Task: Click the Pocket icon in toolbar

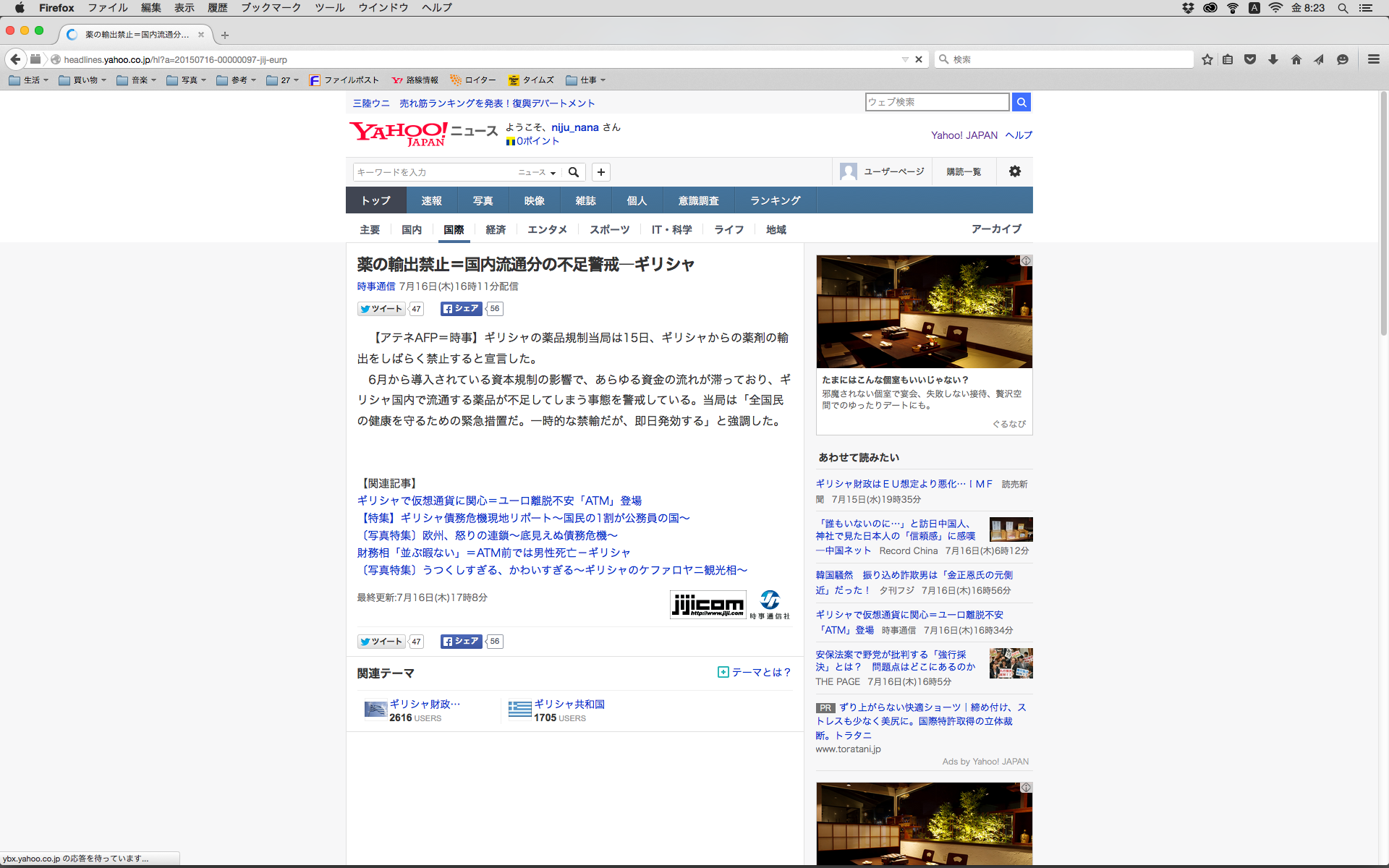Action: coord(1249,59)
